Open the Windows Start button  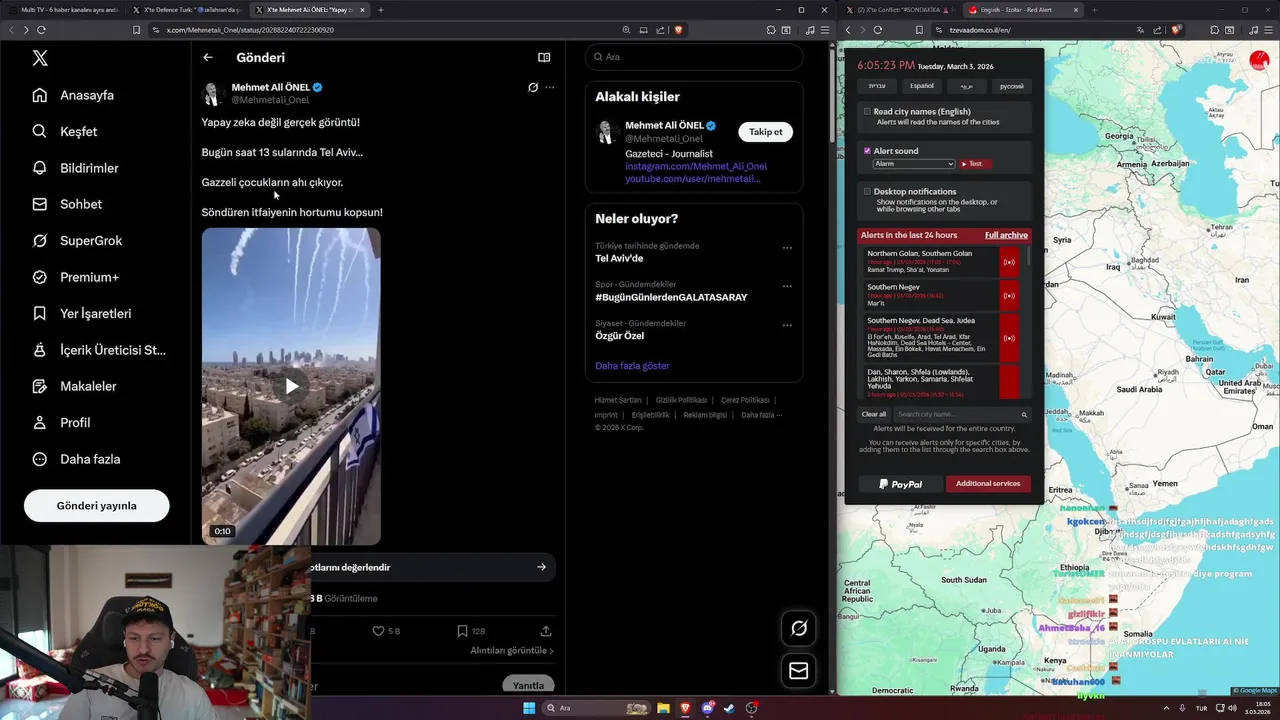(529, 708)
